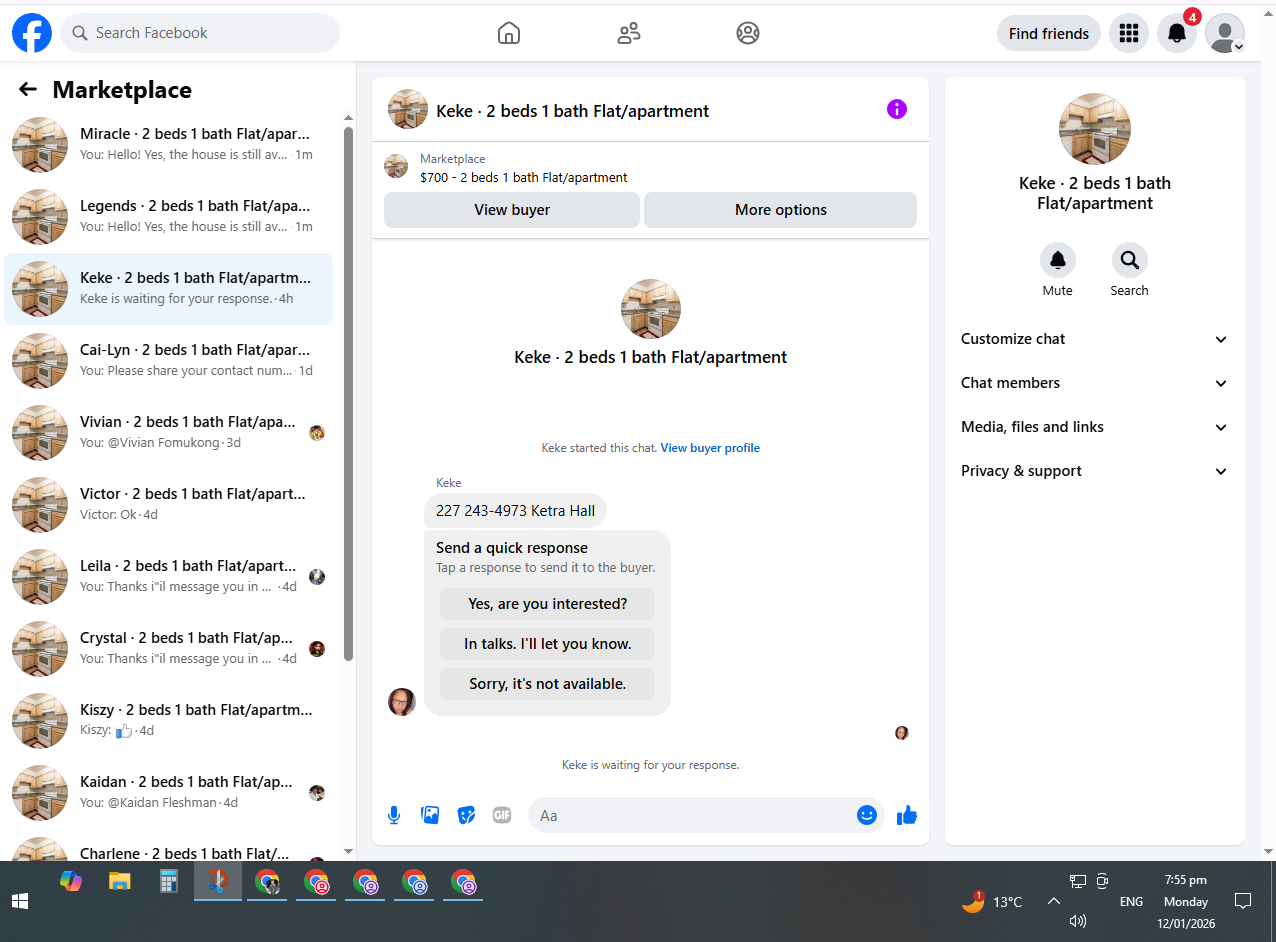
Task: Expand Chat members section
Action: (x=1094, y=383)
